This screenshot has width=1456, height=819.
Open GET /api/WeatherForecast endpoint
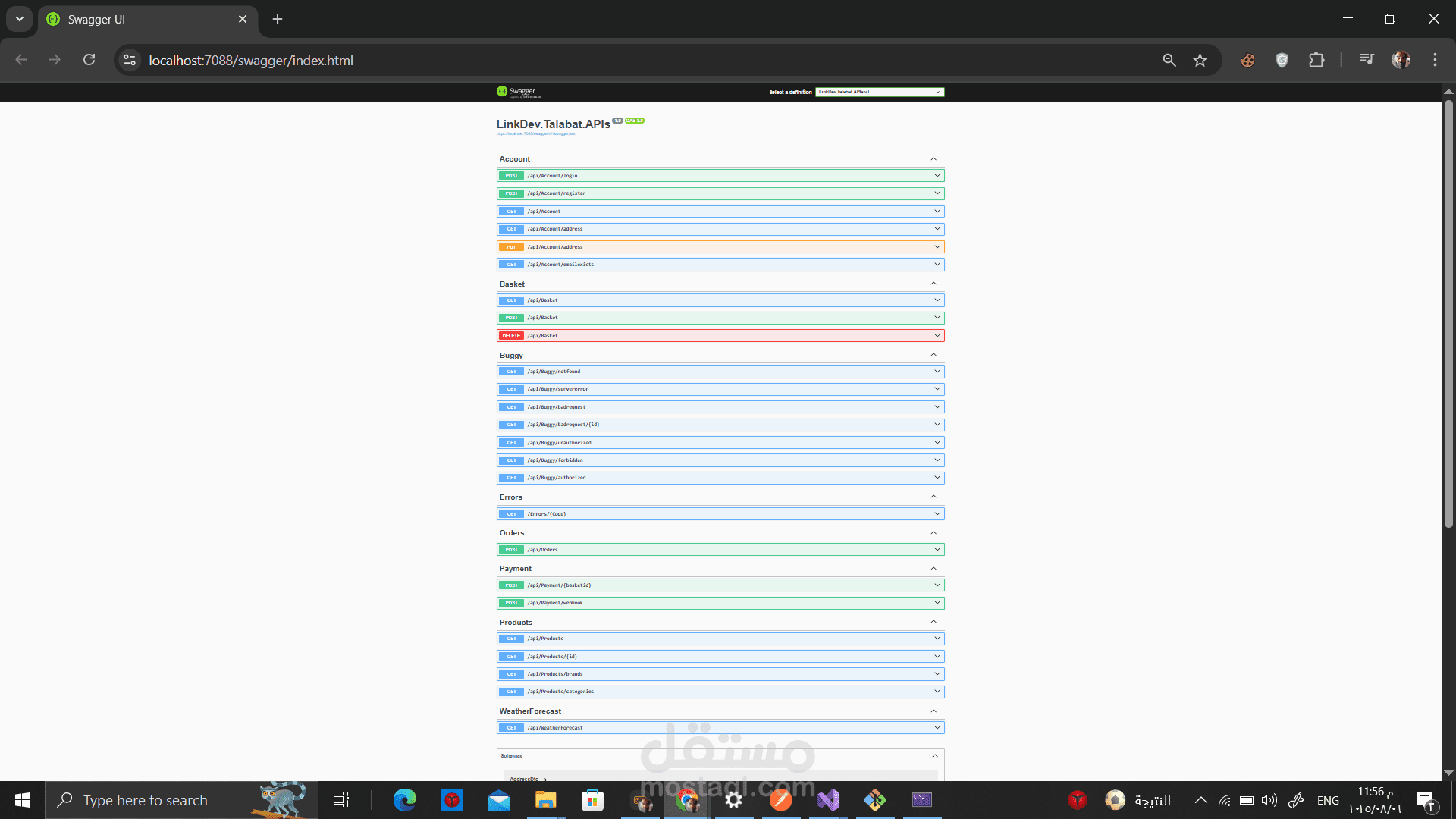720,728
